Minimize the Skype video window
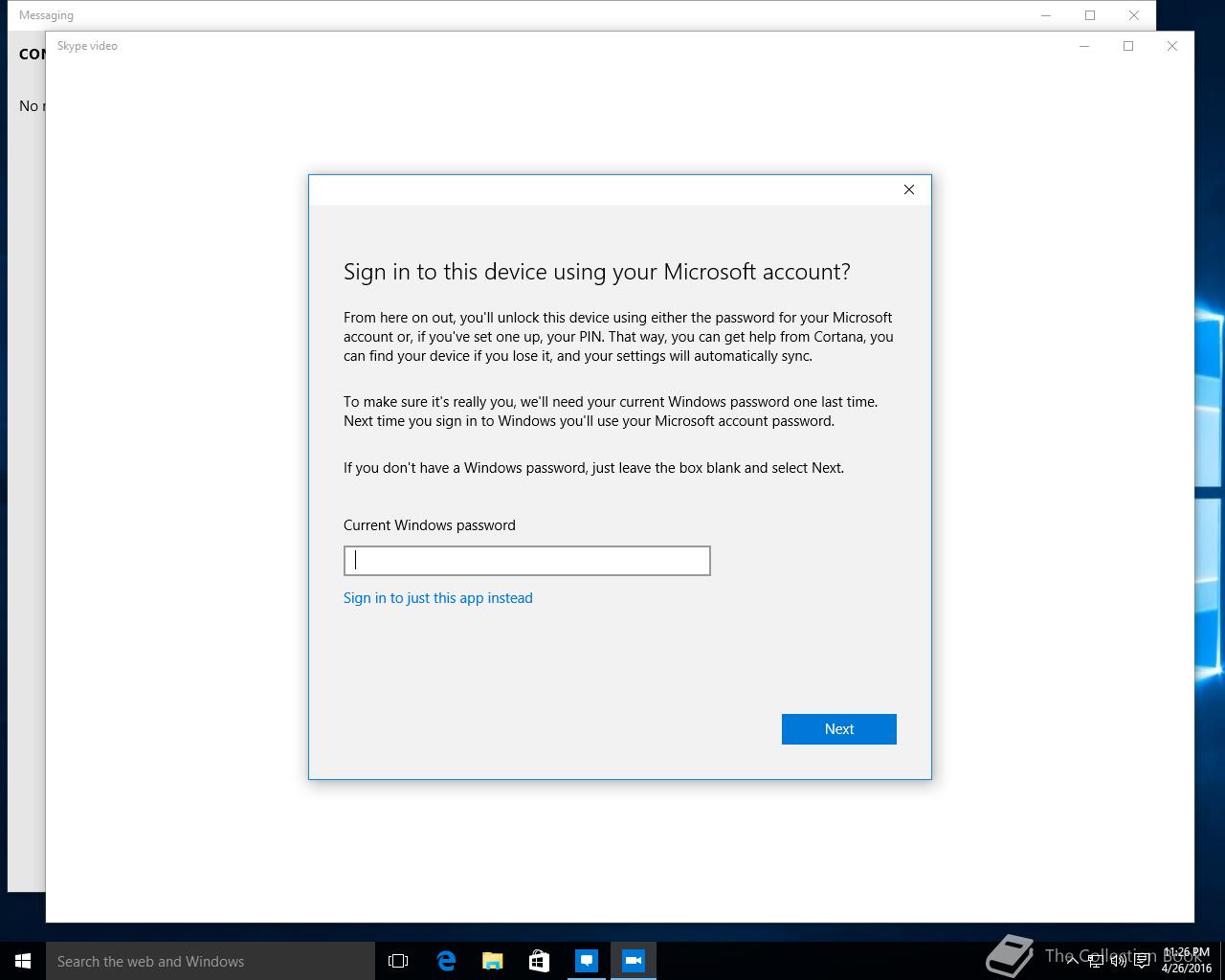Screen dimensions: 1225x980 (x=1084, y=46)
